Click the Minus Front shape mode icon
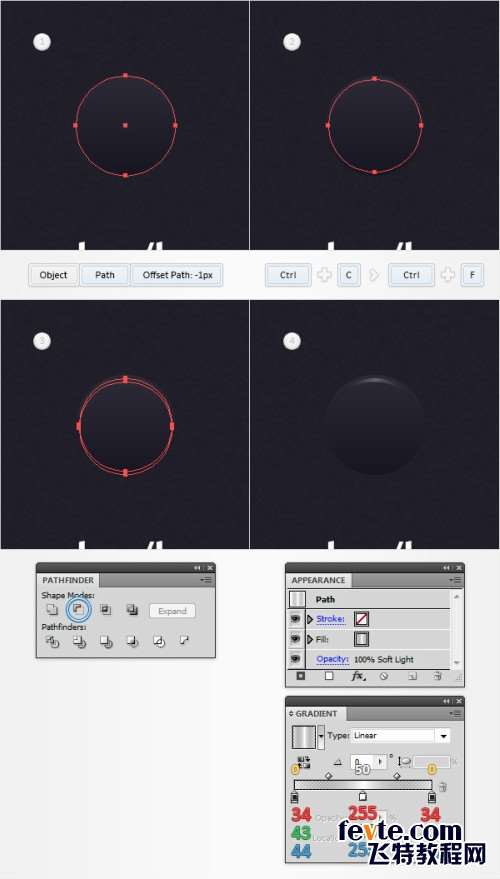The image size is (500, 879). pyautogui.click(x=78, y=609)
